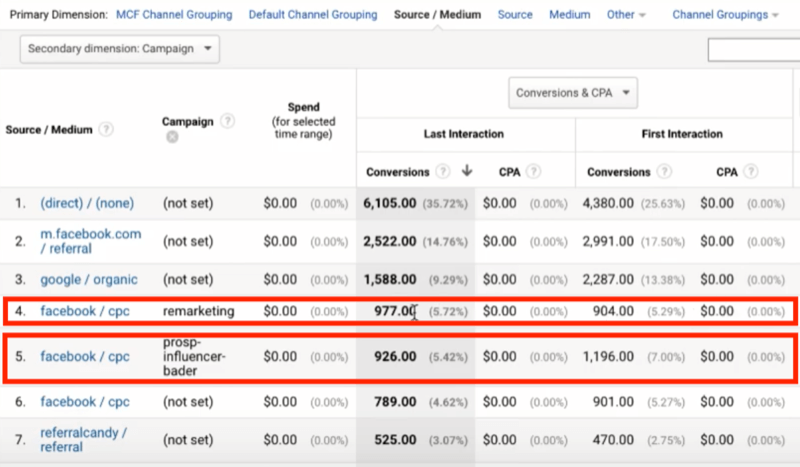Click help icon for First Interaction Conversions

(664, 172)
